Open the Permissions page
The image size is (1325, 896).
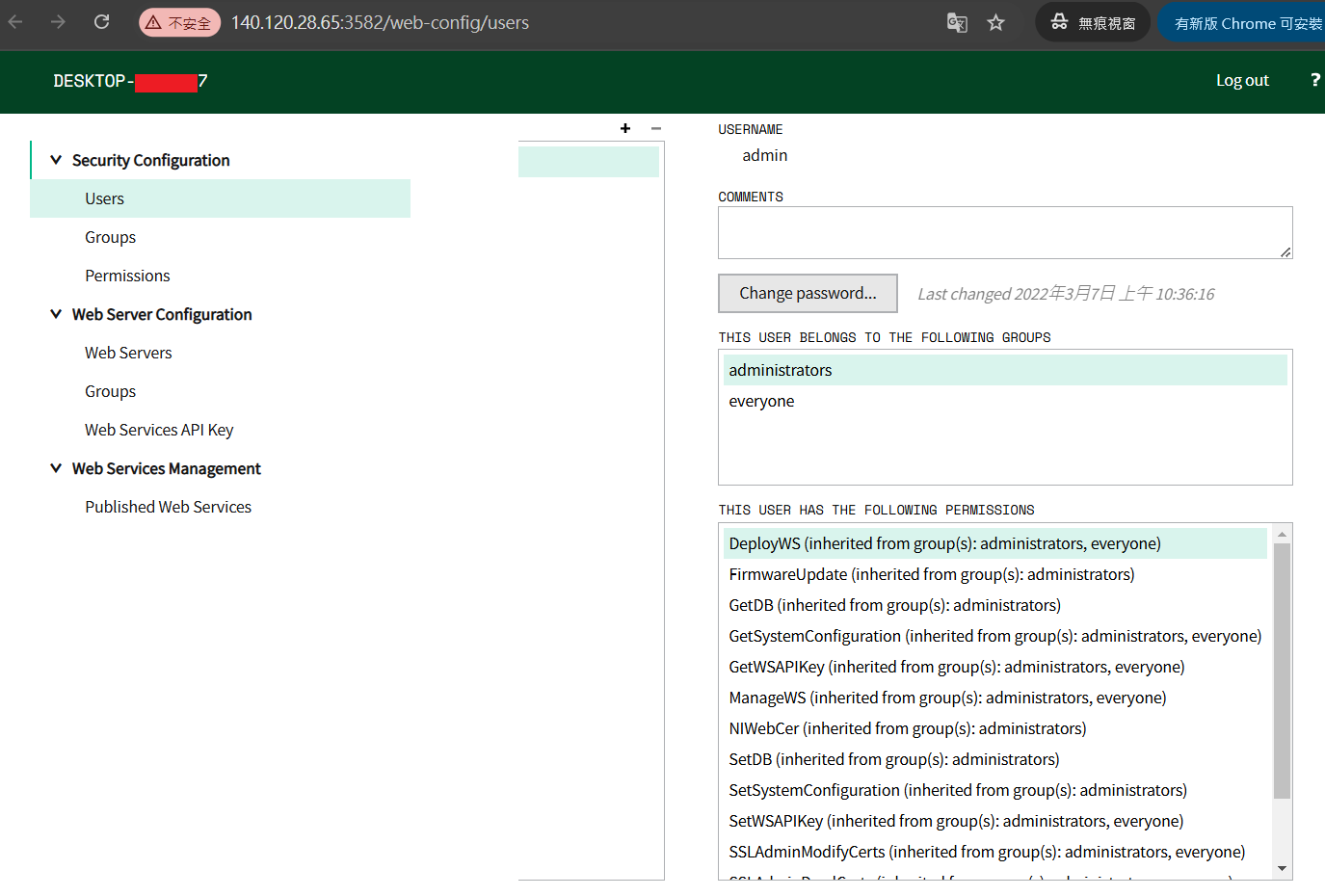pos(127,276)
